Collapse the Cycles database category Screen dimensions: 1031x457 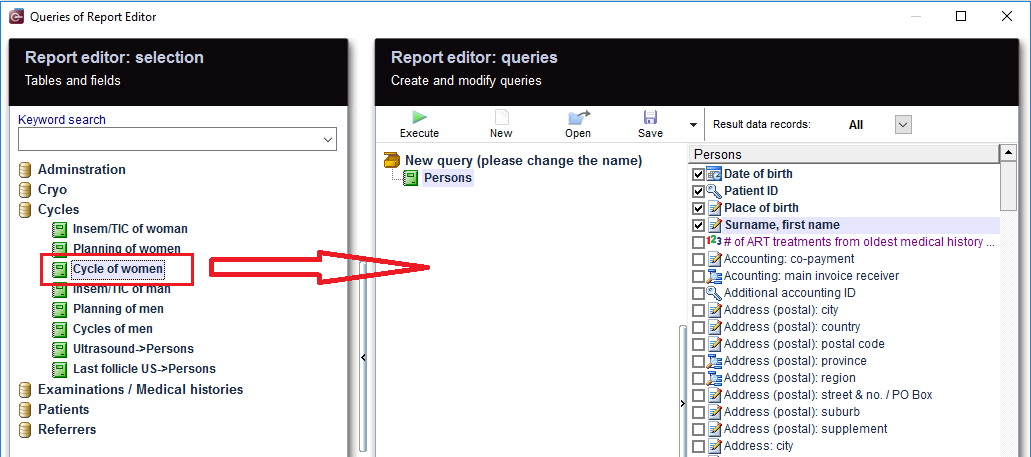click(25, 210)
